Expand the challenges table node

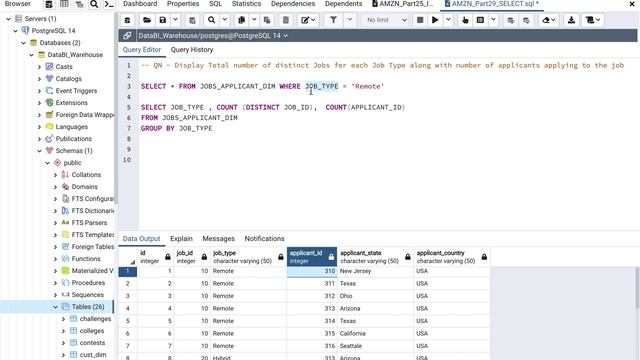tap(64, 319)
